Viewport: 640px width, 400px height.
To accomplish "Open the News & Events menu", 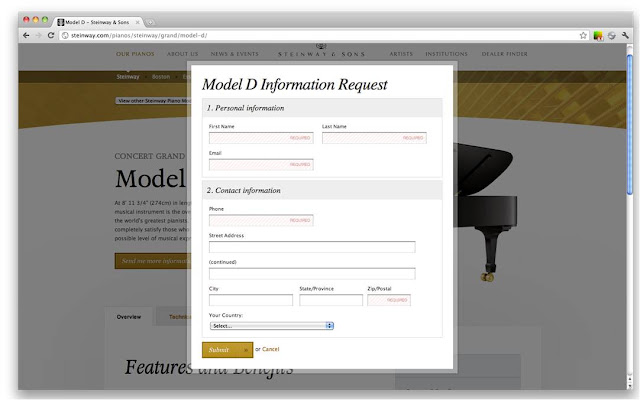I will 235,54.
